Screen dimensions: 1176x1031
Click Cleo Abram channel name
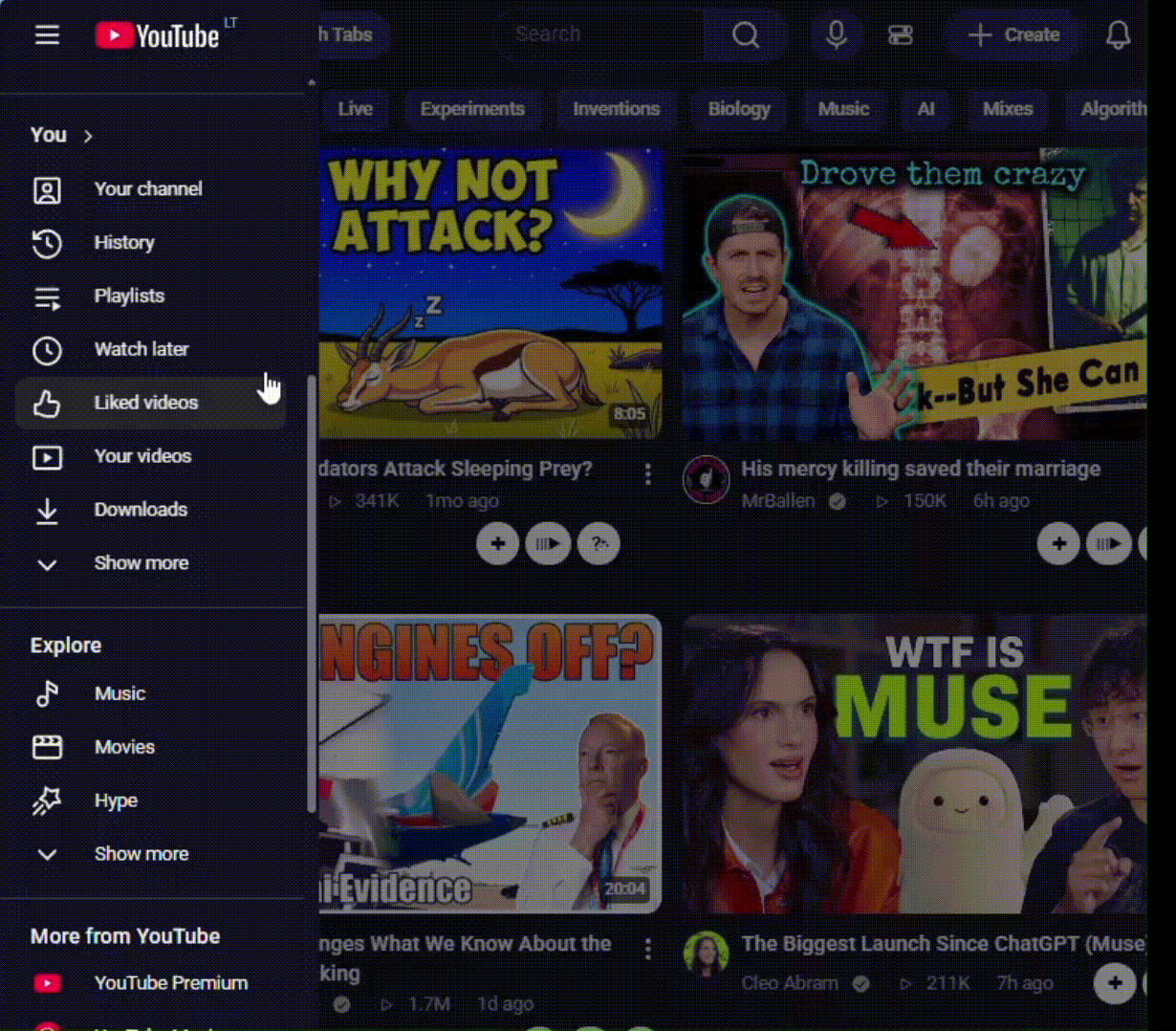(790, 983)
